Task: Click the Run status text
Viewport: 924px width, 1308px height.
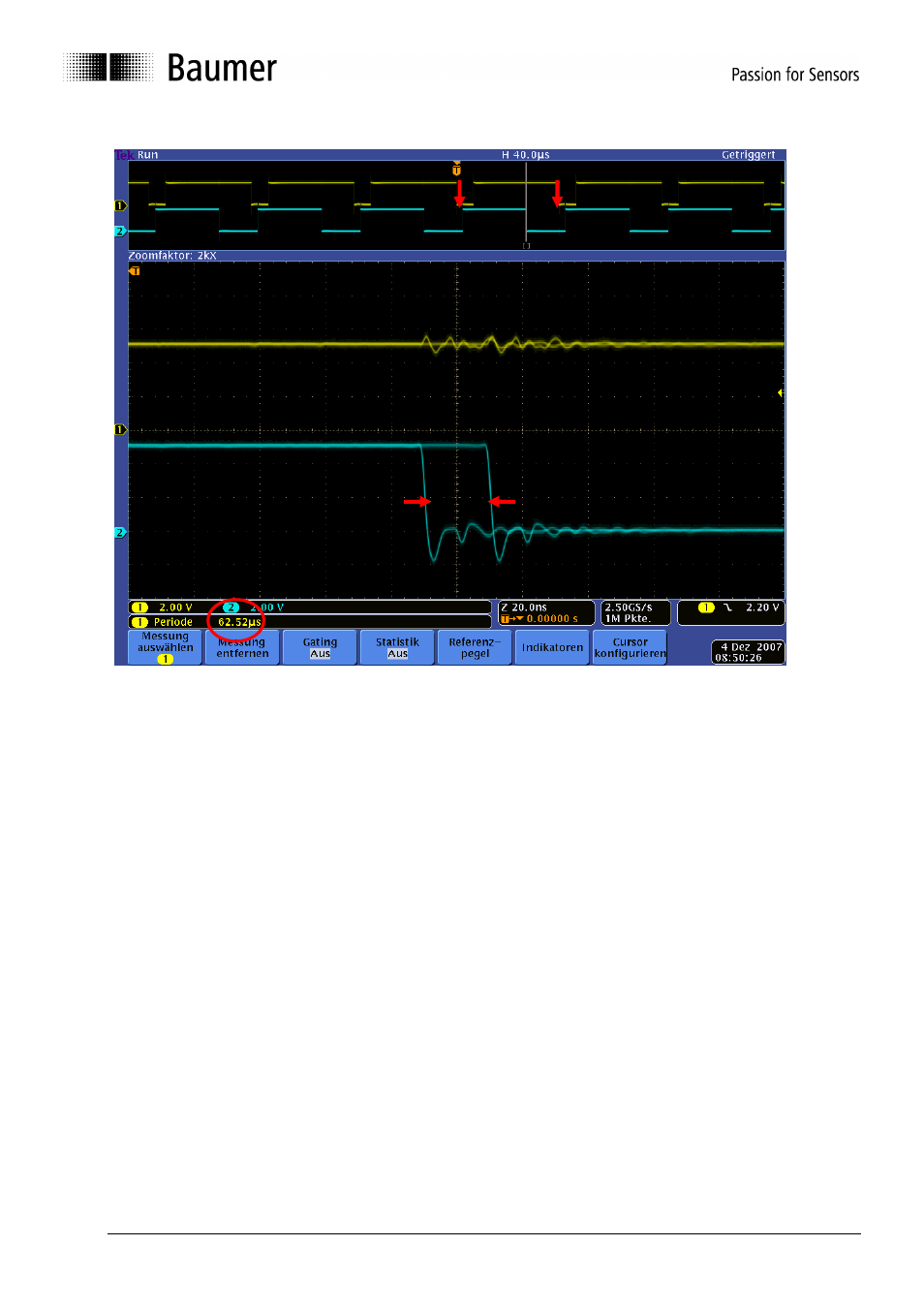Action: (x=147, y=155)
